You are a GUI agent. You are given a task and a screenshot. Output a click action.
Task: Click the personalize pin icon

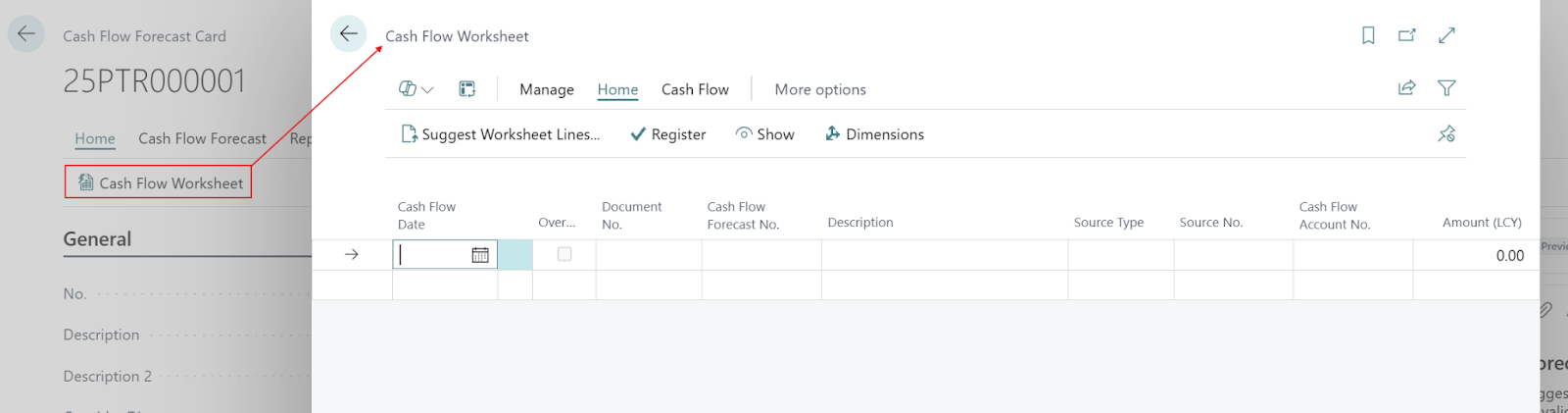point(1446,134)
